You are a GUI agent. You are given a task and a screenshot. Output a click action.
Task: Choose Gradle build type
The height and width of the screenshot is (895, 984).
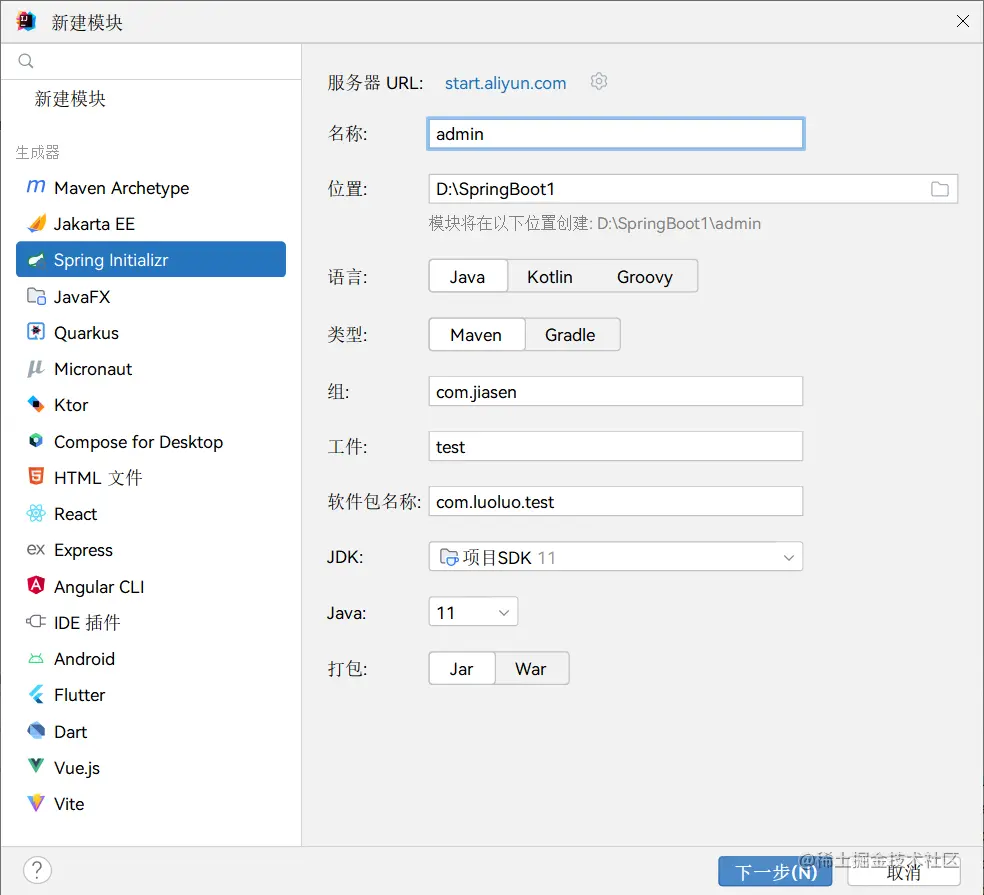[x=570, y=335]
